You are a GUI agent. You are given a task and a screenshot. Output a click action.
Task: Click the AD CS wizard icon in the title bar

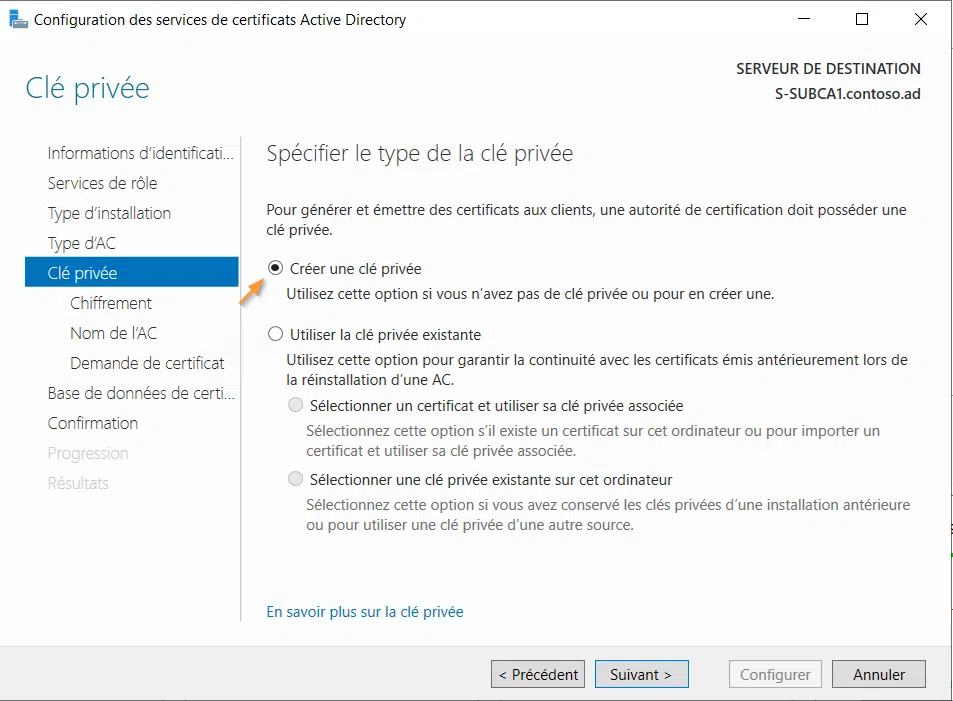coord(19,19)
